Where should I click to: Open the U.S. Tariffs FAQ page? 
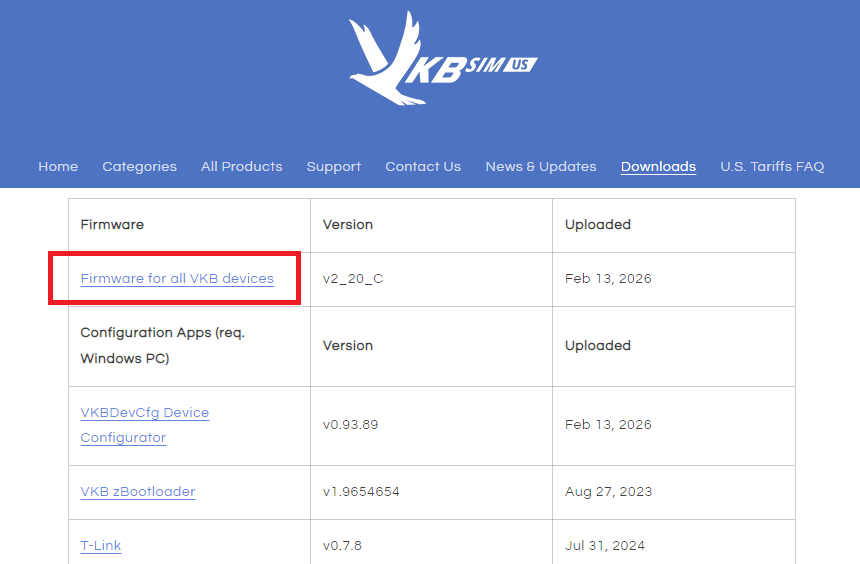click(772, 167)
